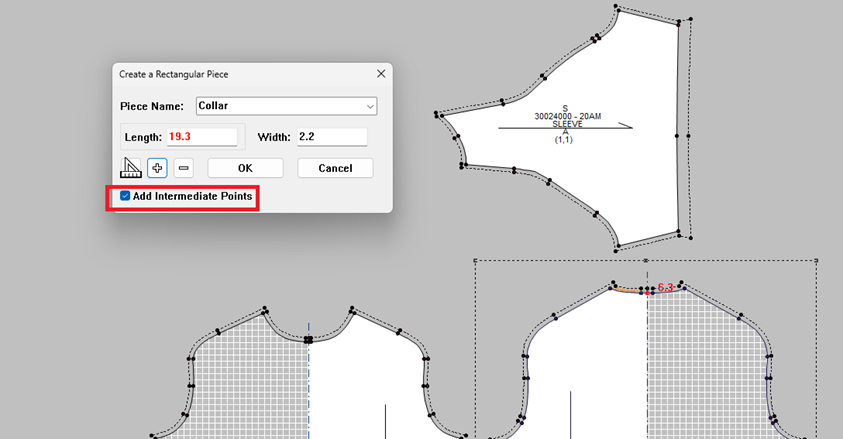Select the orange highlighted neckline segment
The height and width of the screenshot is (439, 843).
(x=629, y=290)
